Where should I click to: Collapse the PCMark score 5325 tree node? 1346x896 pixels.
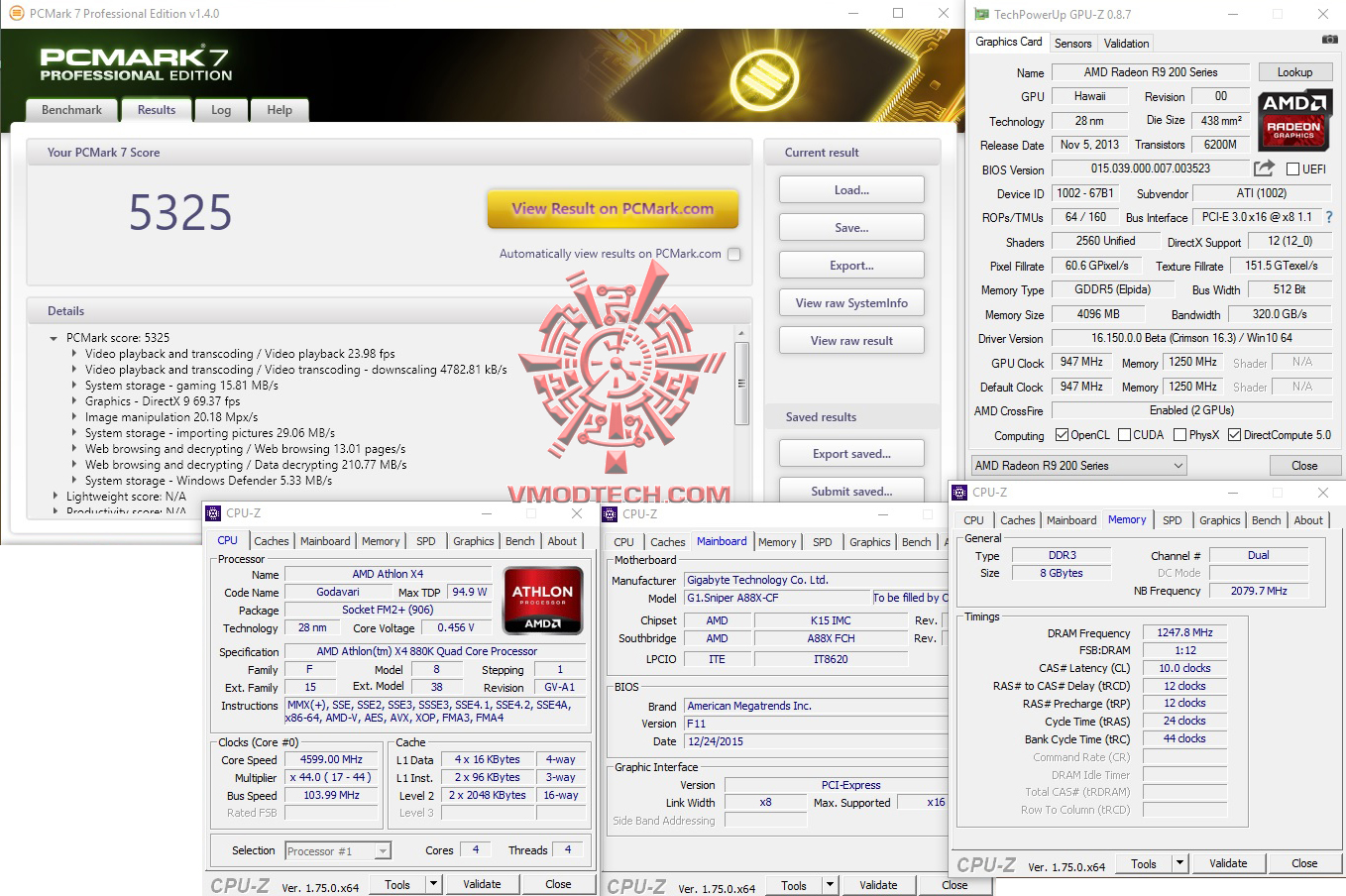click(54, 338)
